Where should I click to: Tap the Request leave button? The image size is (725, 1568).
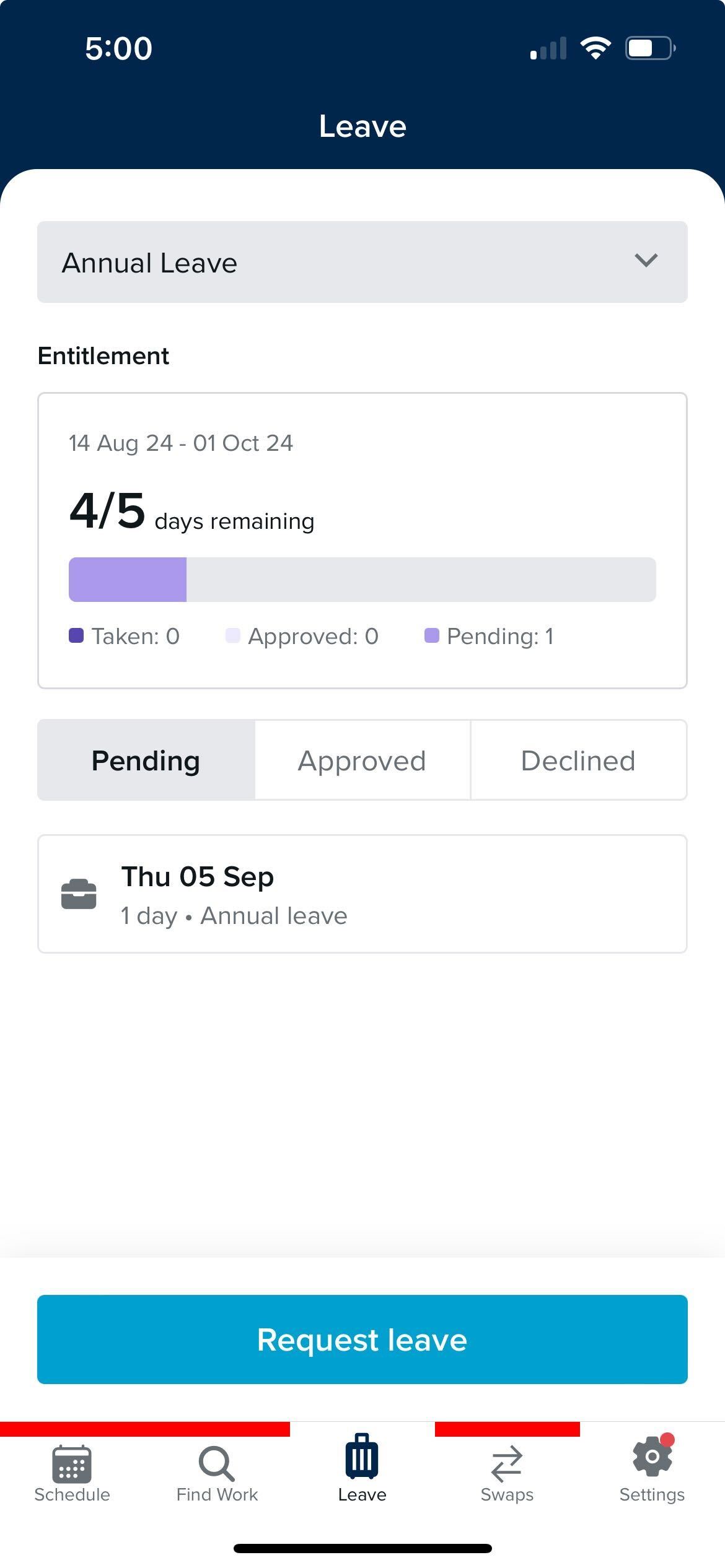click(x=362, y=1339)
